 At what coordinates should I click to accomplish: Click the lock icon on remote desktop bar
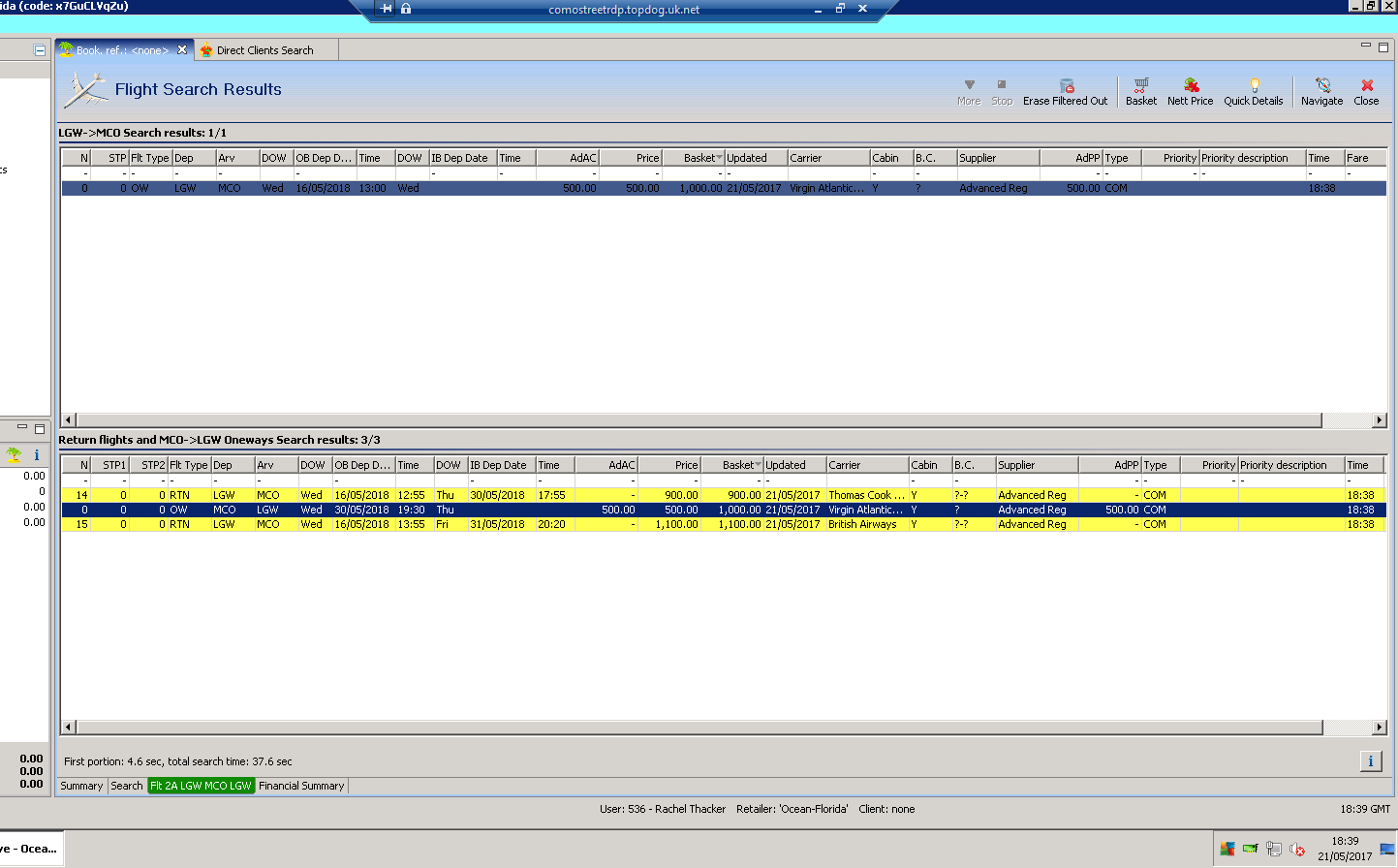[x=406, y=9]
